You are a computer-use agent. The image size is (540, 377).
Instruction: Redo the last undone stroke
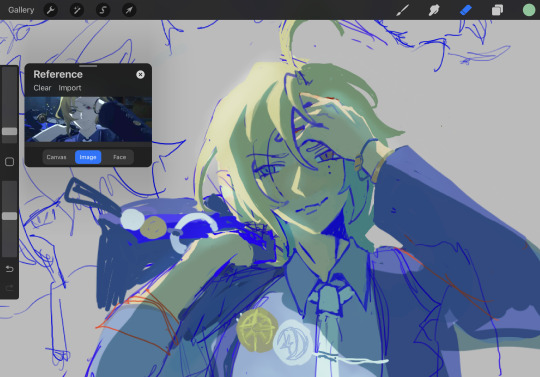(x=9, y=287)
